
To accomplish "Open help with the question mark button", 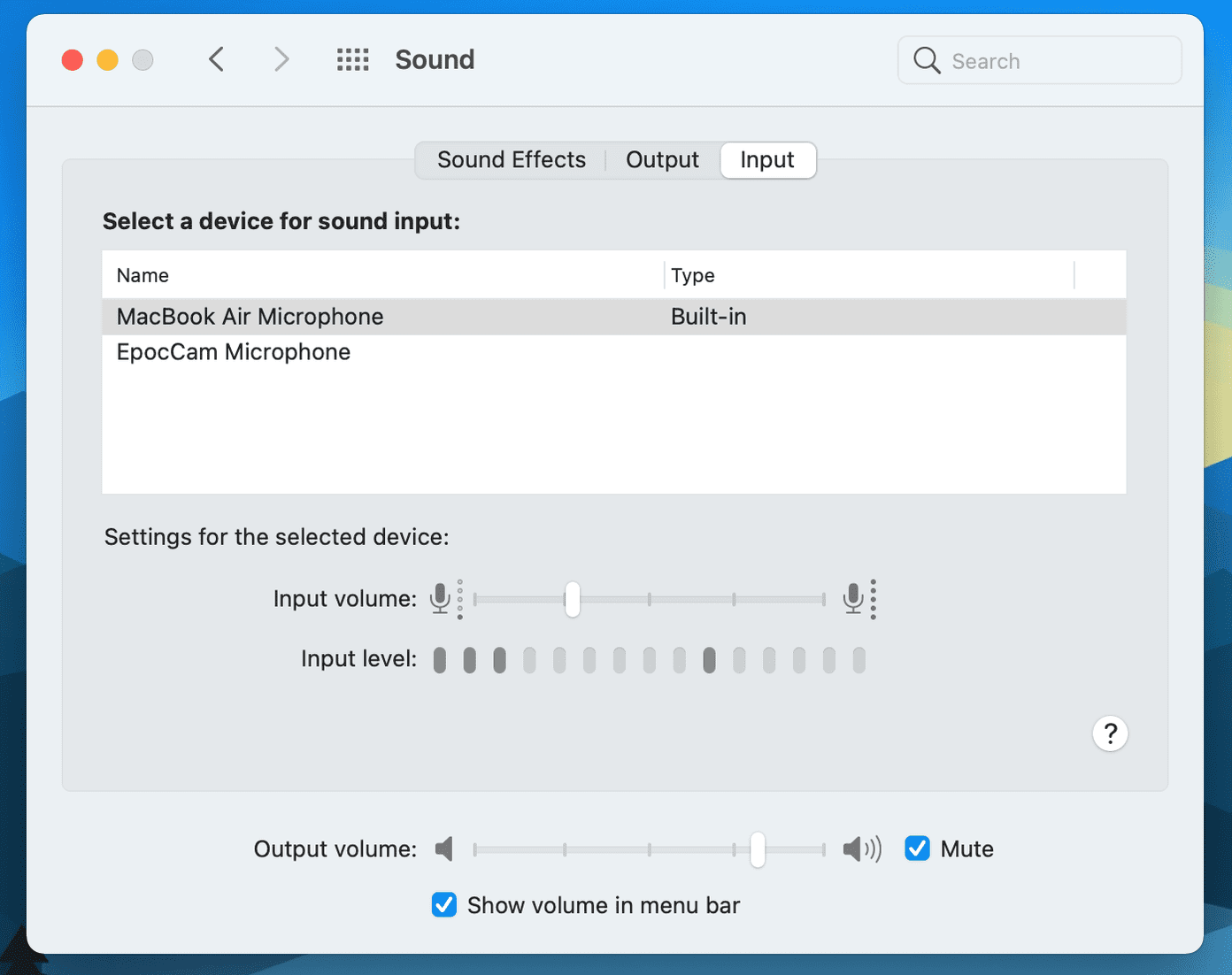I will coord(1110,733).
